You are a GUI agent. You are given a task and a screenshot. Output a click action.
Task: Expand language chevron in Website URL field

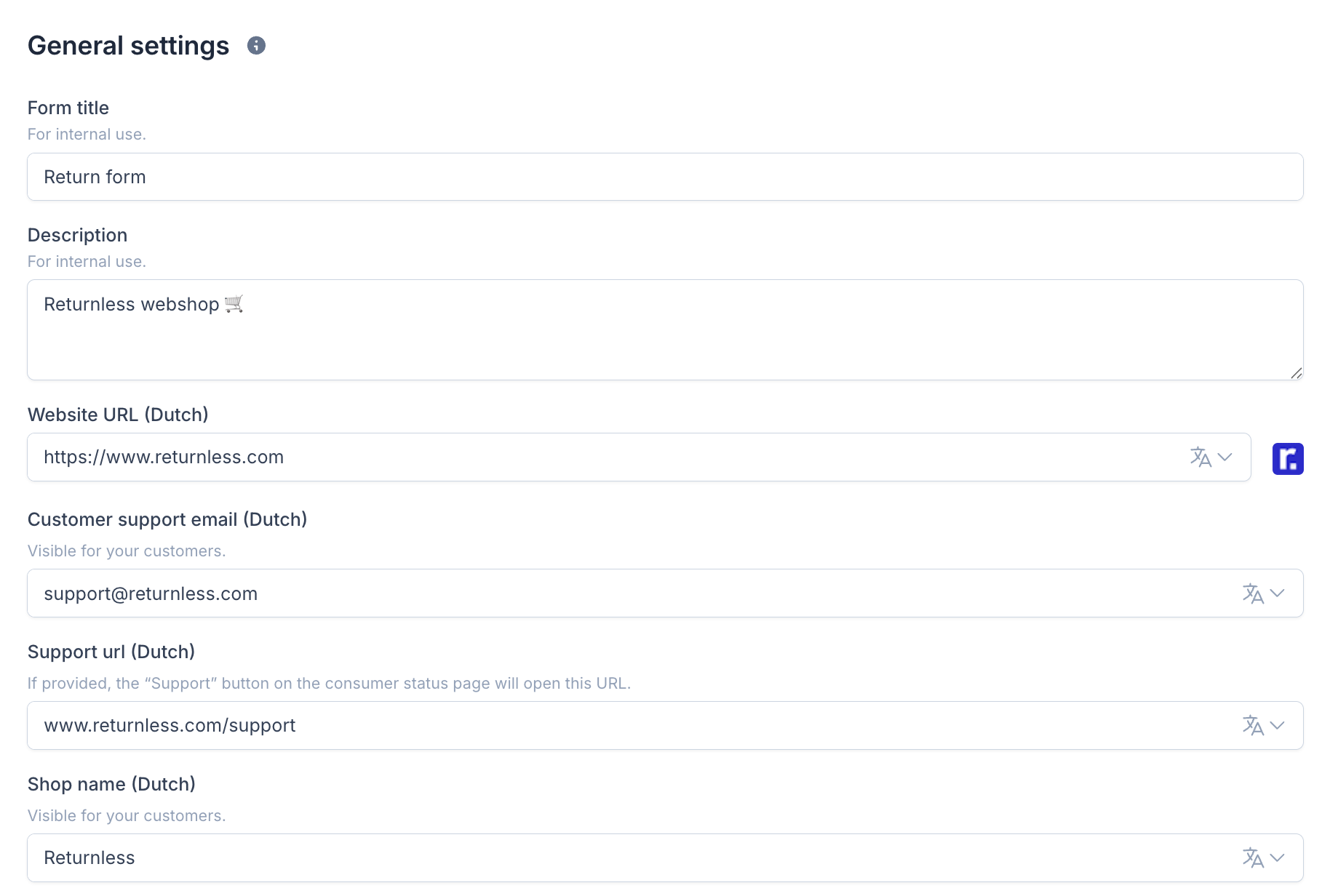pyautogui.click(x=1225, y=457)
